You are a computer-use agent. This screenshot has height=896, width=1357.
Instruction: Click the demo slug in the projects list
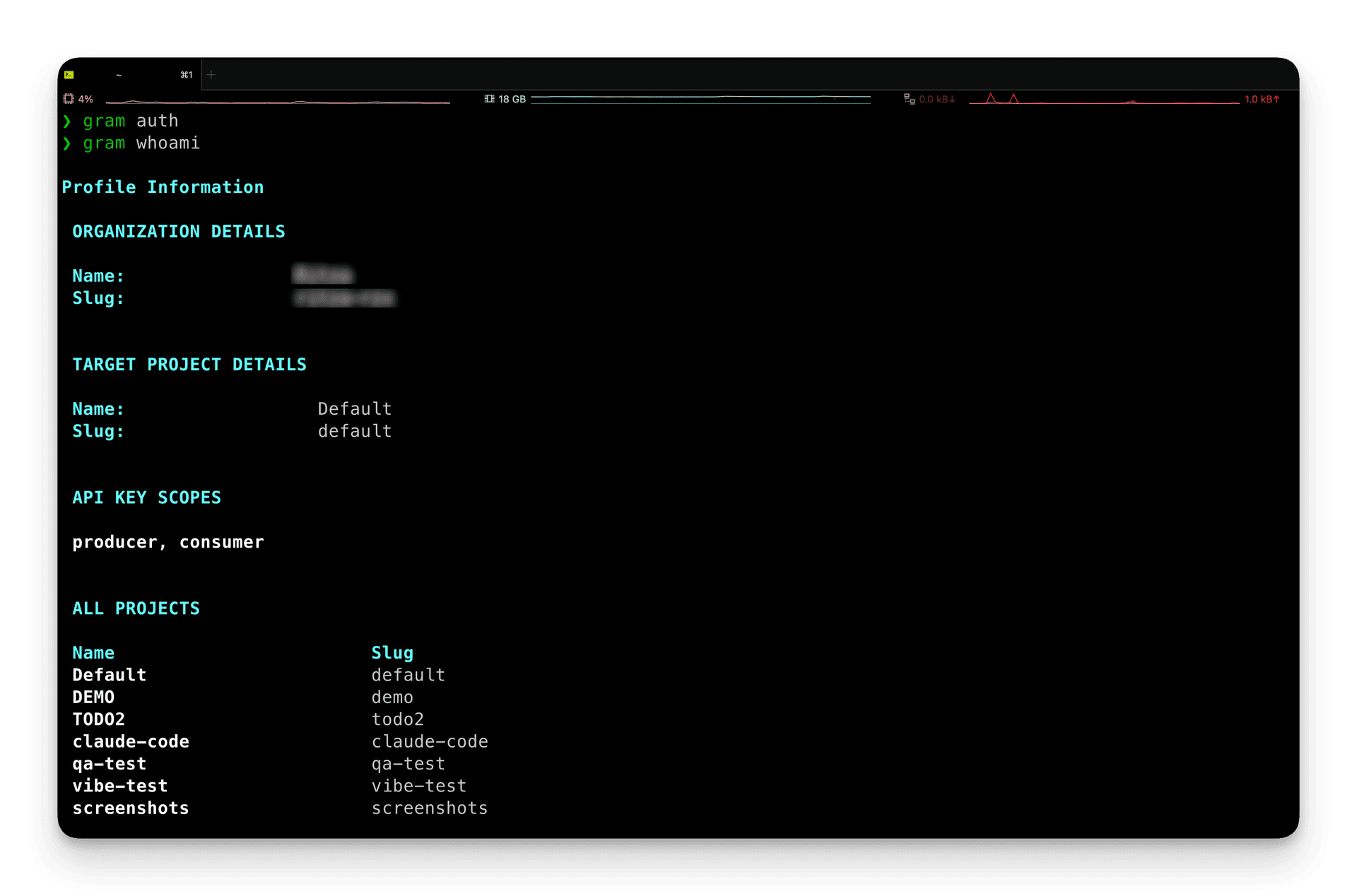[x=392, y=697]
